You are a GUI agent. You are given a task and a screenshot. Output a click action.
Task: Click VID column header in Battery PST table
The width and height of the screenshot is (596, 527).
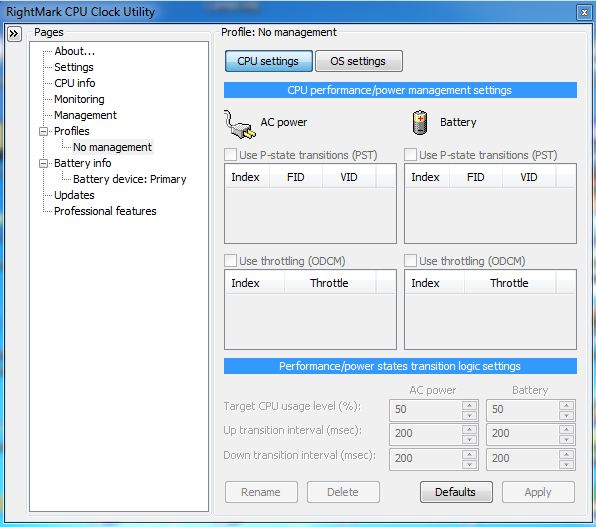(529, 177)
